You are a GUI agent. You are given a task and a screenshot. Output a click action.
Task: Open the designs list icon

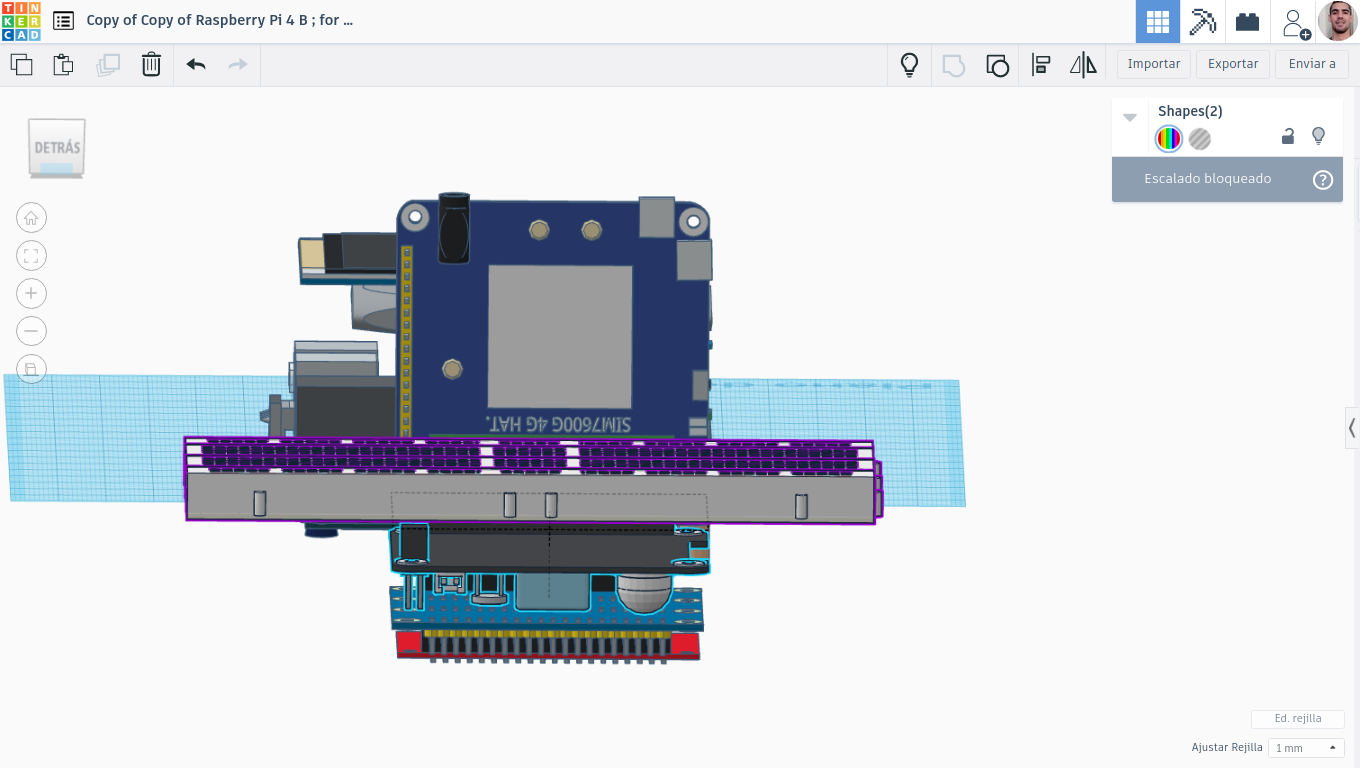click(63, 21)
